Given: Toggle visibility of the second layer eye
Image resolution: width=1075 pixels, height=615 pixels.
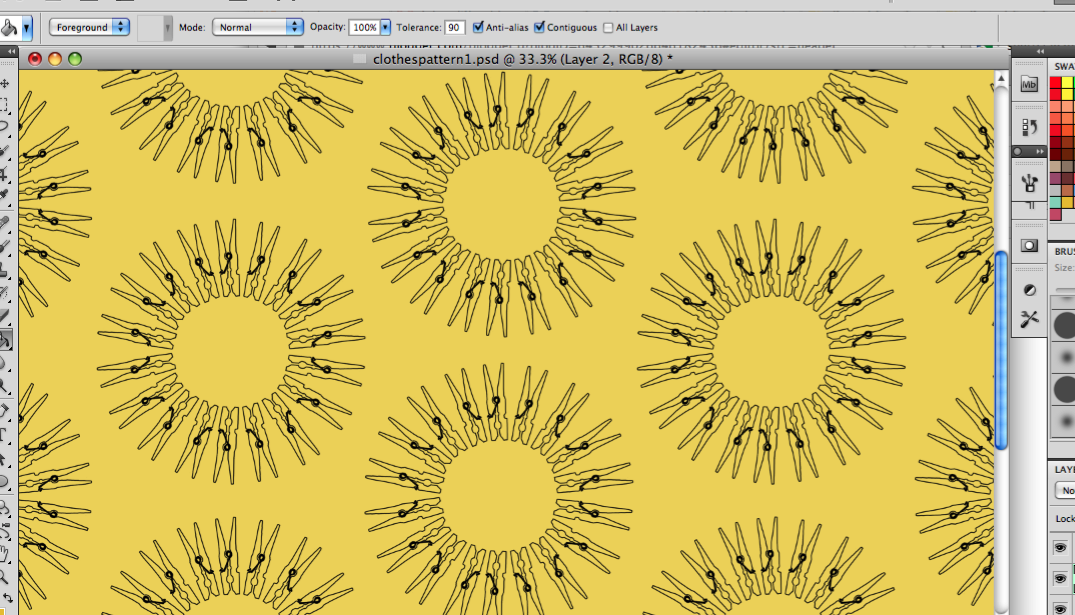Looking at the screenshot, I should 1060,579.
